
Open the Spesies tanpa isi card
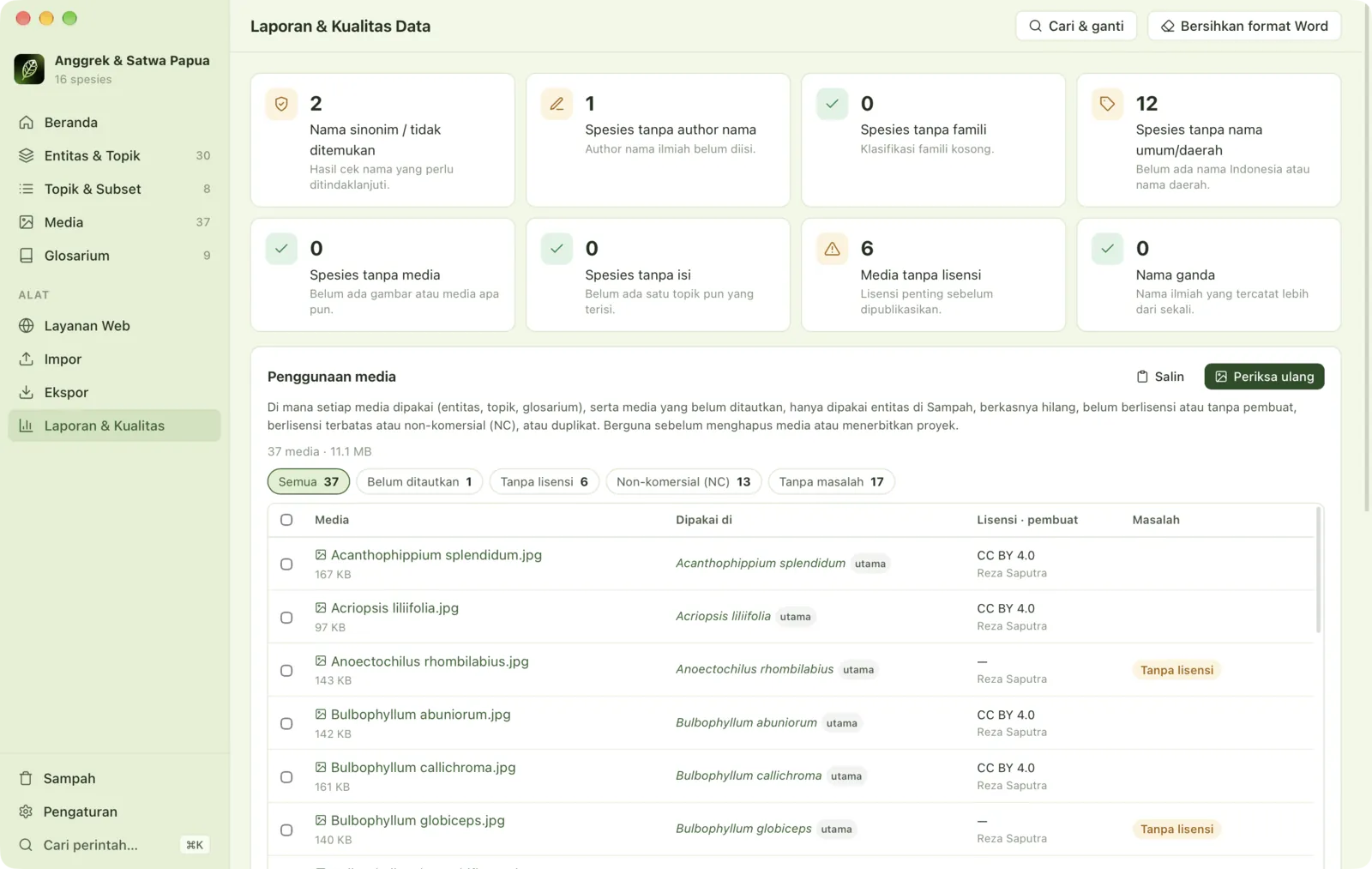658,275
